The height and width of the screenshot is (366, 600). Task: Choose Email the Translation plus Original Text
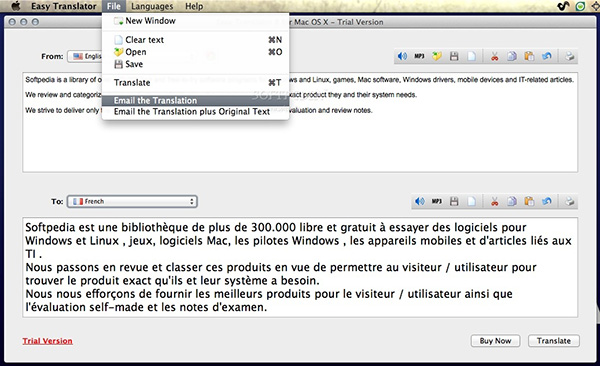click(195, 111)
